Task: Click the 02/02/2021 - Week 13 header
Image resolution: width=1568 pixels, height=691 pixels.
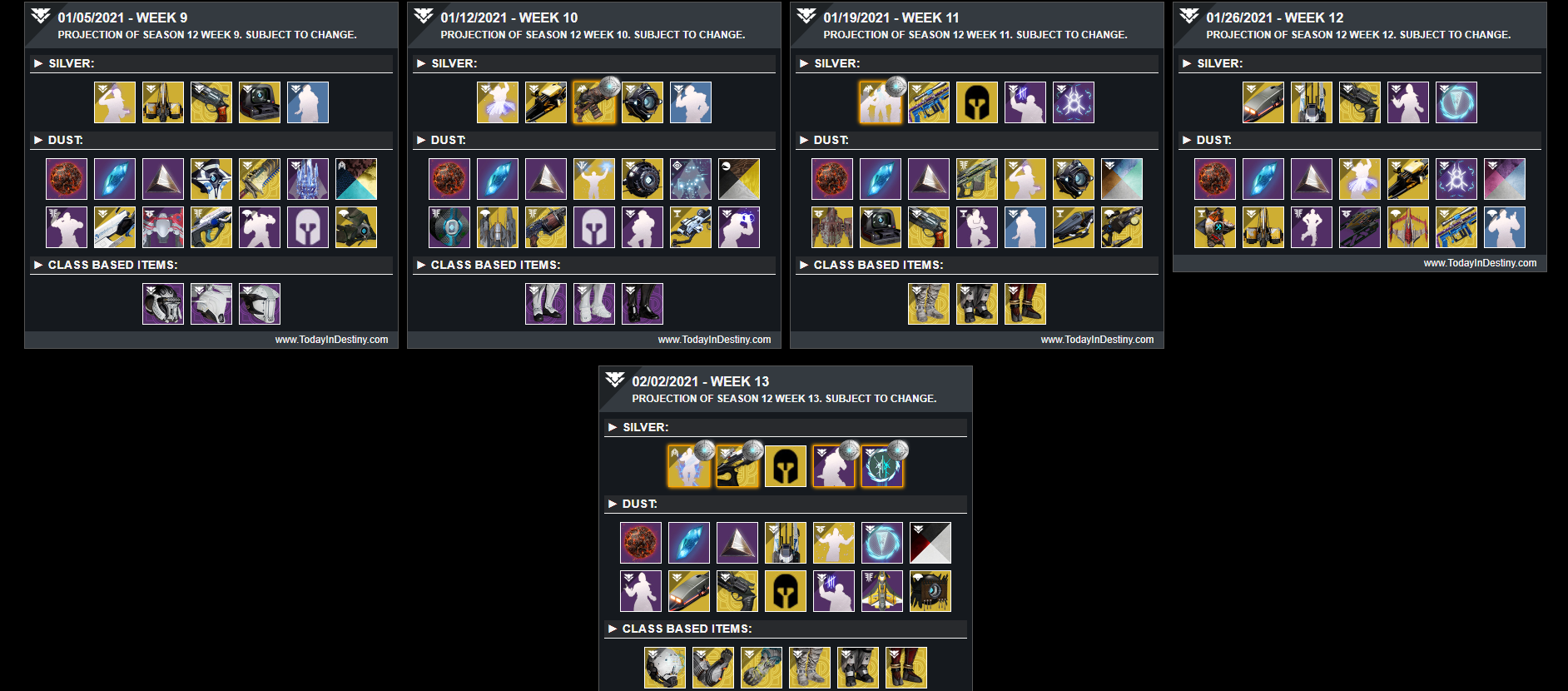Action: coord(700,381)
